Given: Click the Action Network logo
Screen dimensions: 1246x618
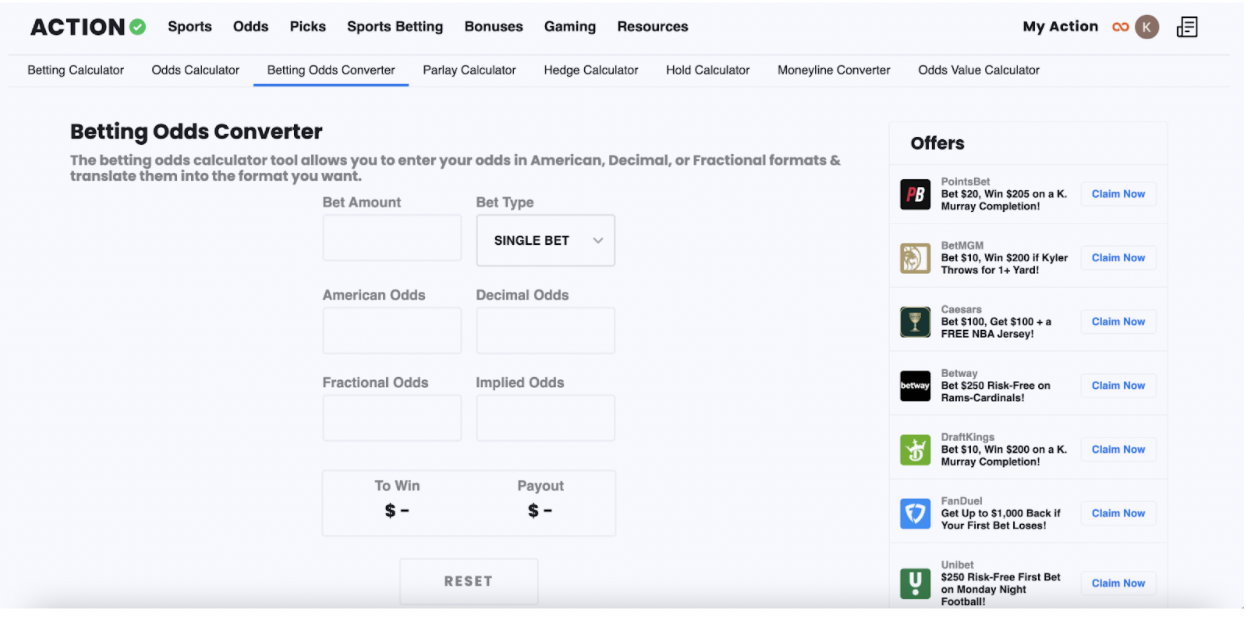Looking at the screenshot, I should 88,27.
